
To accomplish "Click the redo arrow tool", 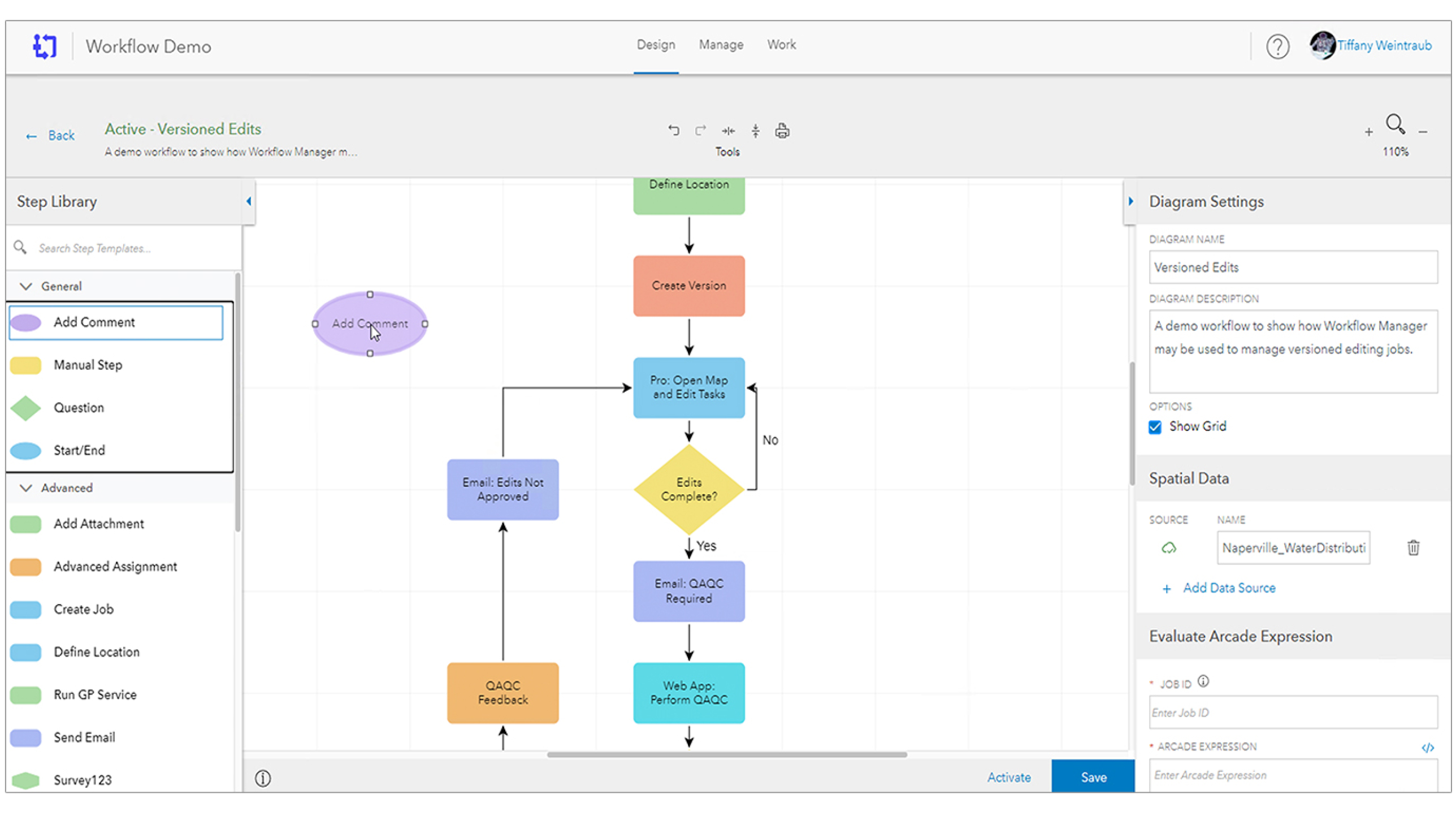I will coord(700,131).
